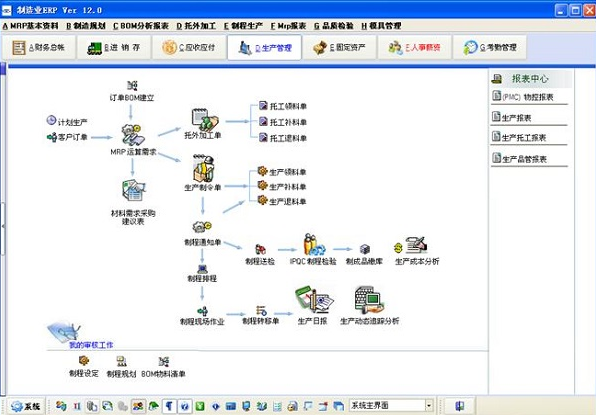Click the 系统 button in bottom bar
Image resolution: width=596 pixels, height=415 pixels.
tap(27, 406)
